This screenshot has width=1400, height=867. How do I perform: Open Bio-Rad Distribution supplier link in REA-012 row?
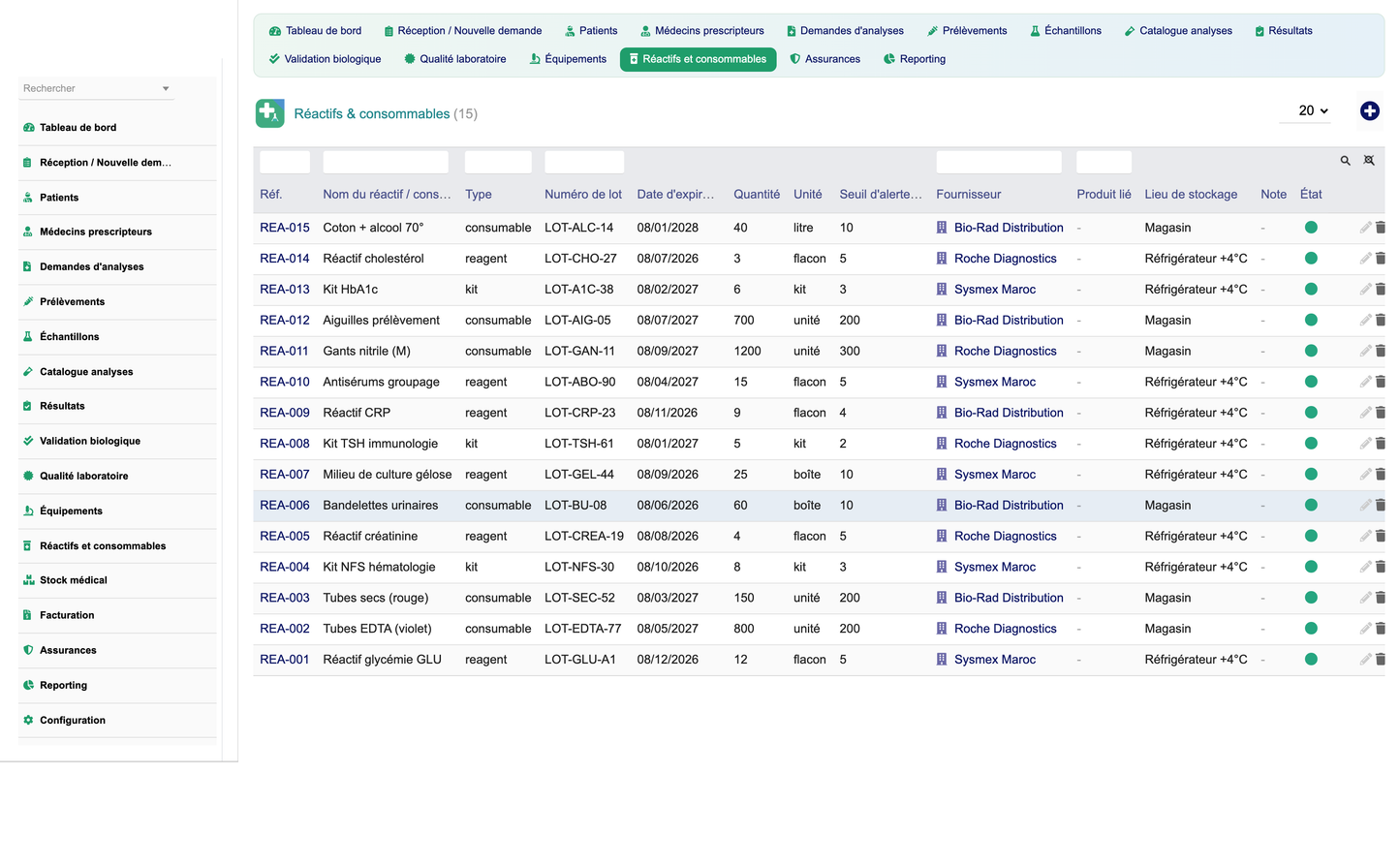[x=1009, y=321]
